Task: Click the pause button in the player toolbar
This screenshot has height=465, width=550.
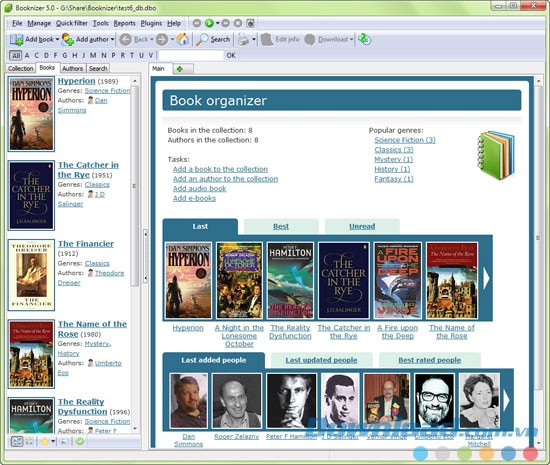Action: pos(226,23)
